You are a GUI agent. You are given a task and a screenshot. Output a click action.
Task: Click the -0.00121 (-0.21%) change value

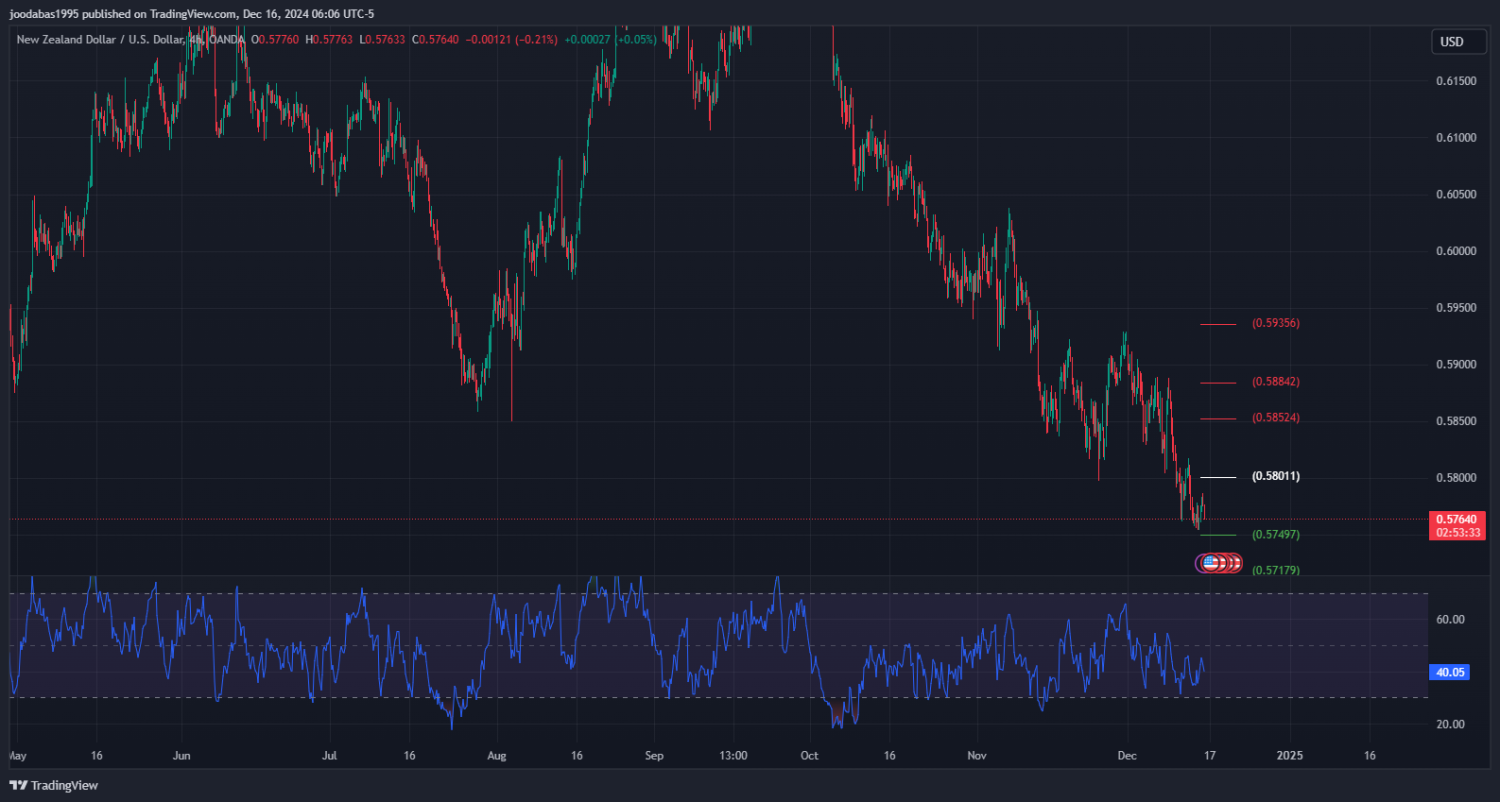click(x=511, y=40)
